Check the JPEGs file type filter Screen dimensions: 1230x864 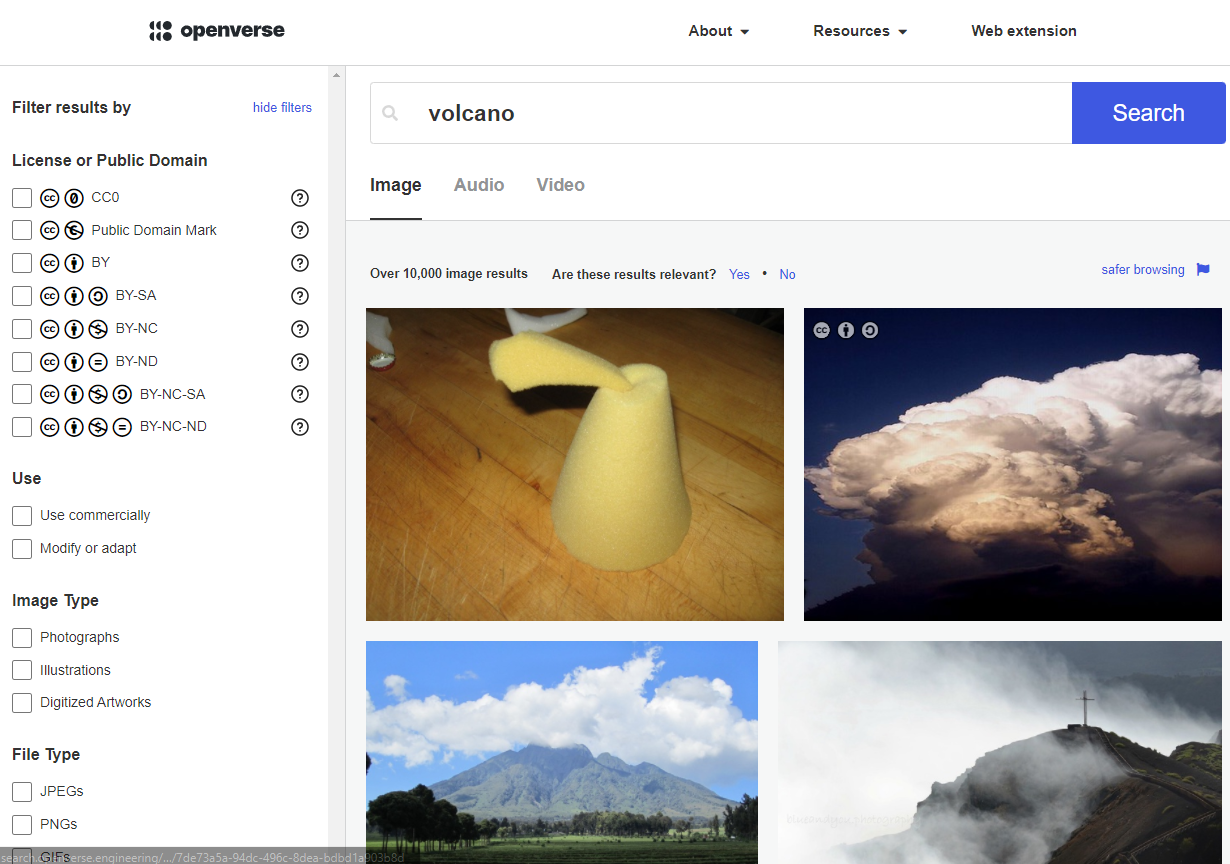[21, 791]
